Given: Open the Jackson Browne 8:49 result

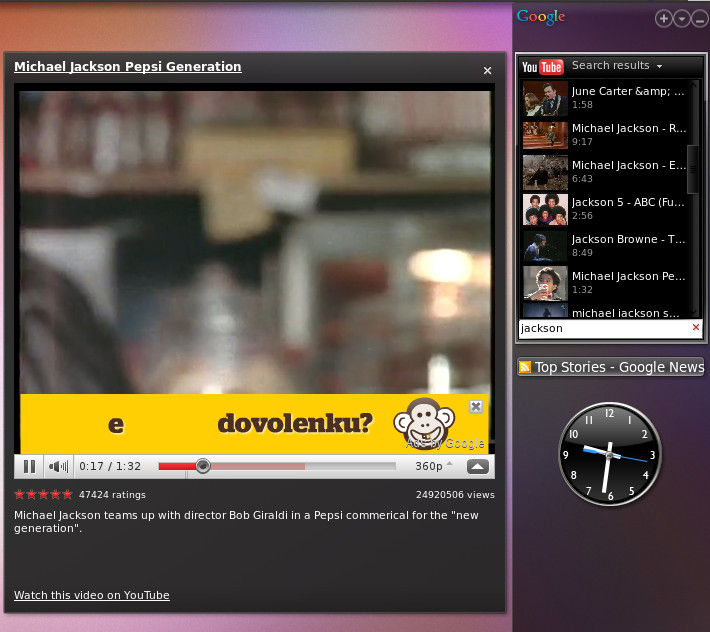Looking at the screenshot, I should click(604, 246).
